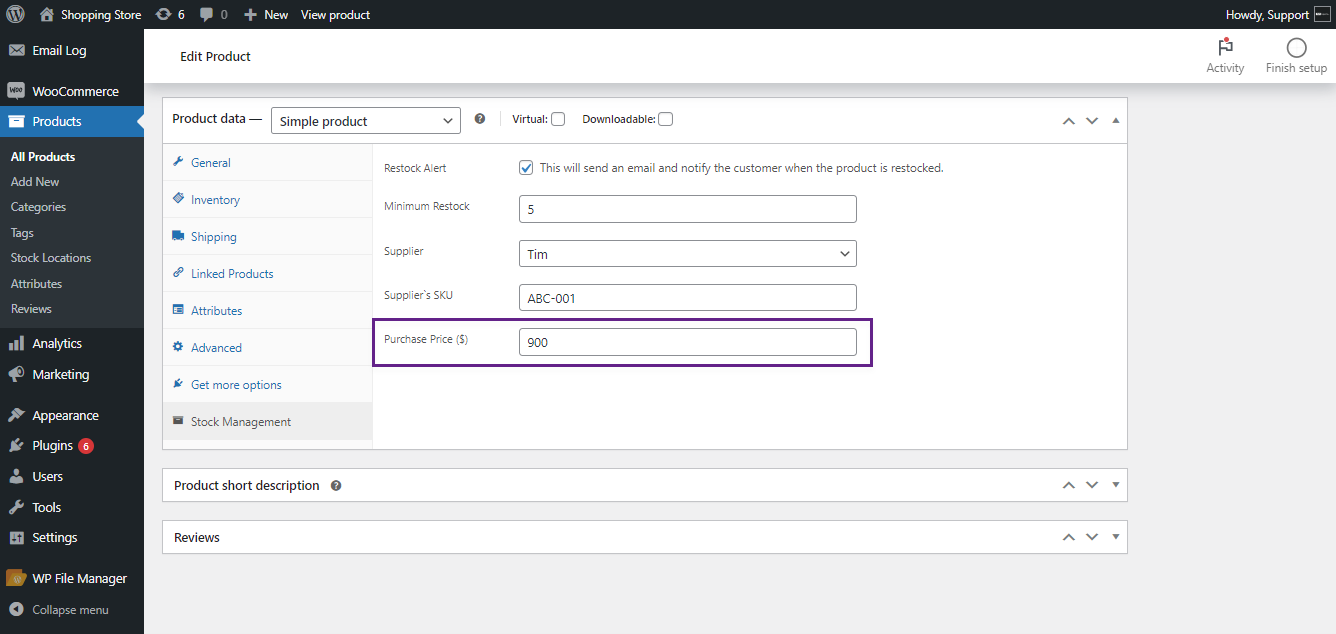The image size is (1336, 634).
Task: Click the Purchase Price field showing 900
Action: (x=688, y=342)
